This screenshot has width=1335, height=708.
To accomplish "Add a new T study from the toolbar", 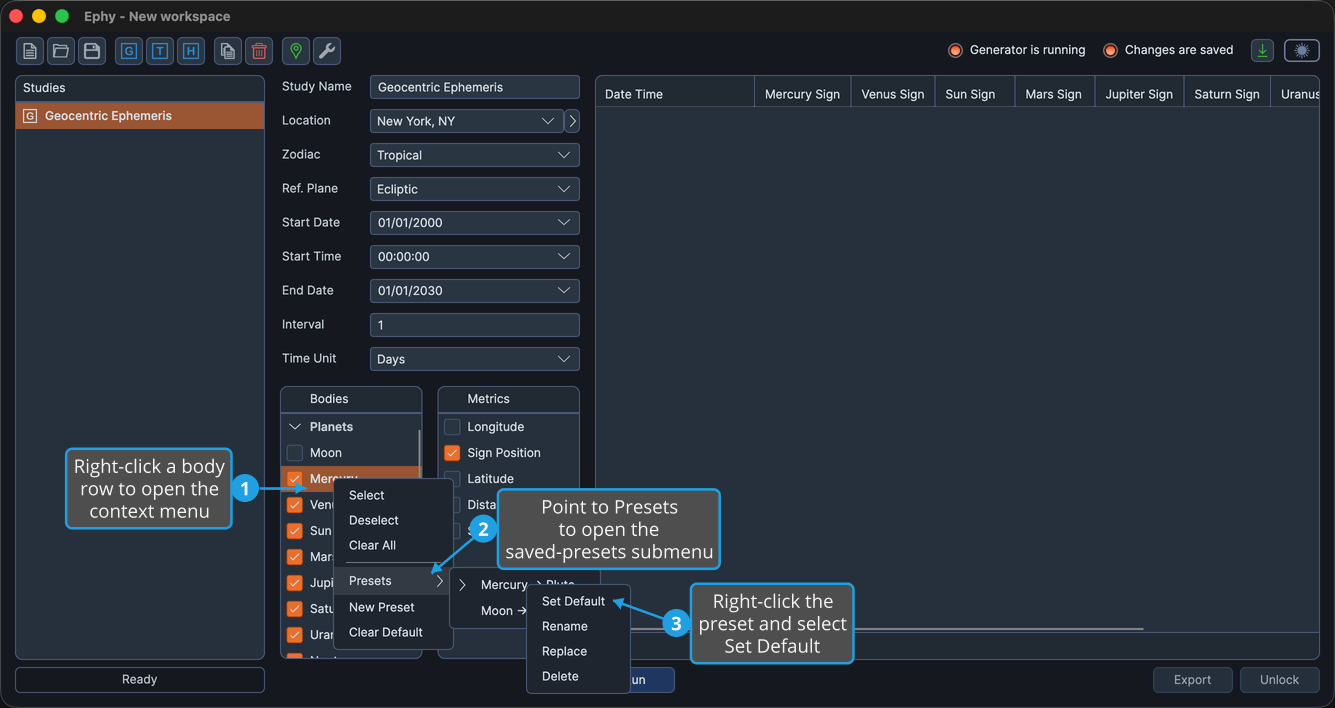I will (x=160, y=51).
